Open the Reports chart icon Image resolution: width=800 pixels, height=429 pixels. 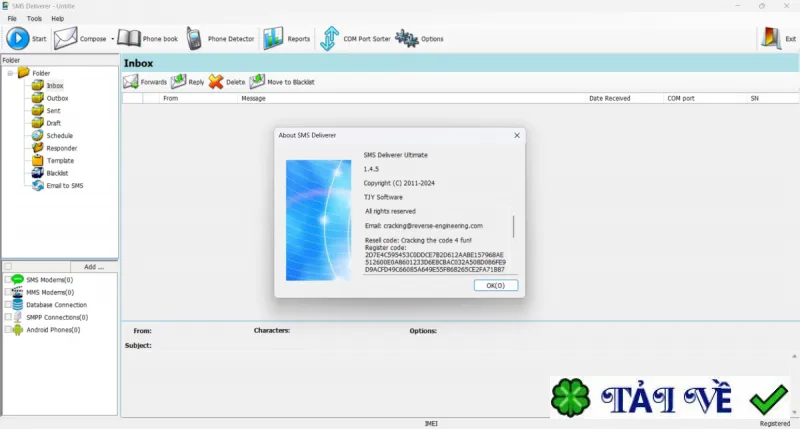pos(273,38)
